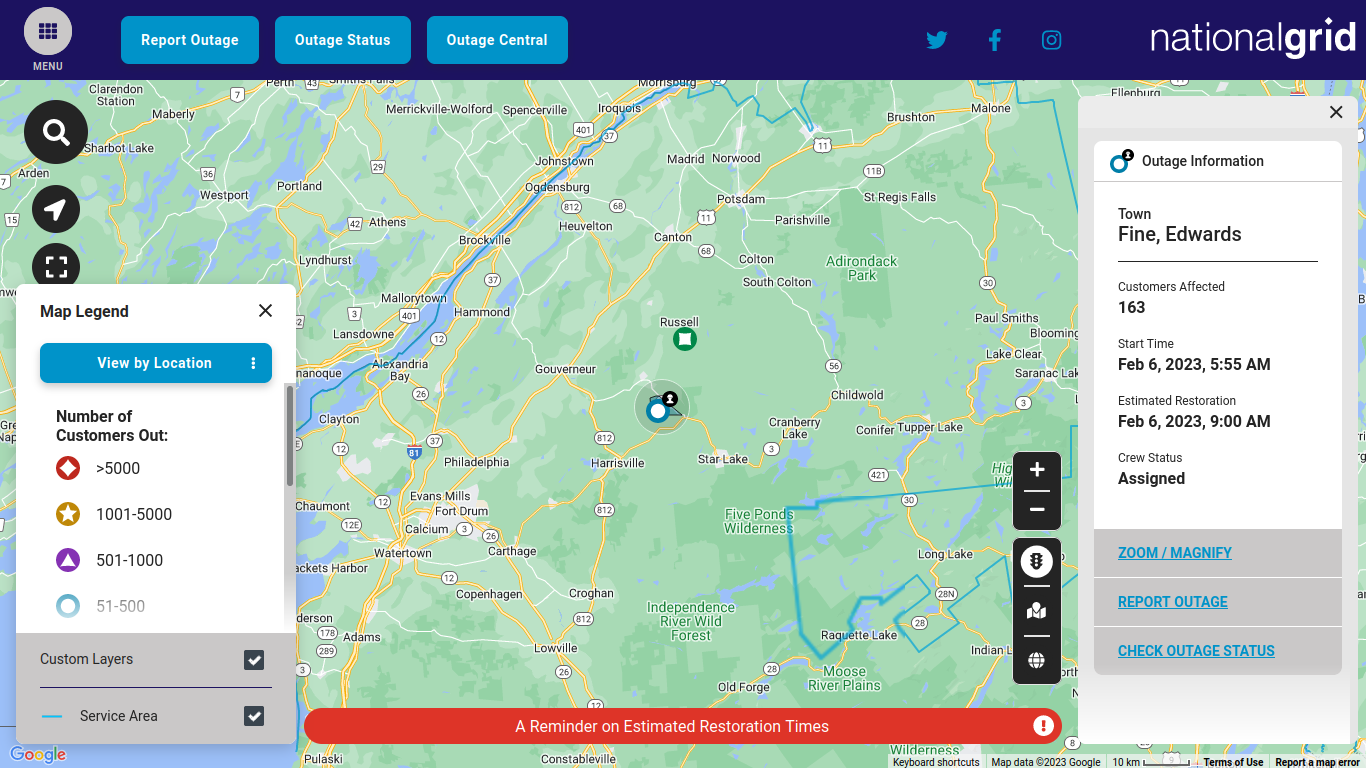This screenshot has height=768, width=1366.
Task: Open the main MENU grid icon
Action: (48, 31)
